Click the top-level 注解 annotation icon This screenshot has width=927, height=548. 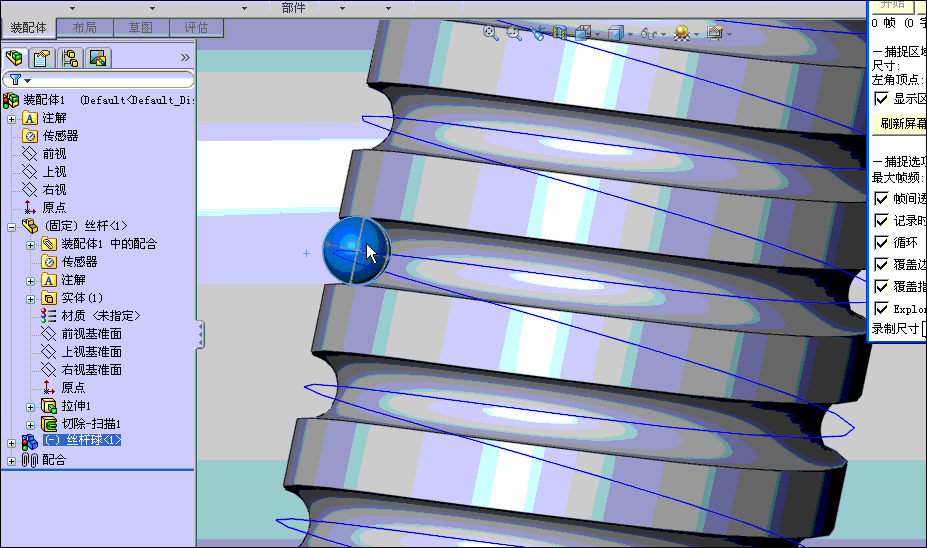coord(30,118)
